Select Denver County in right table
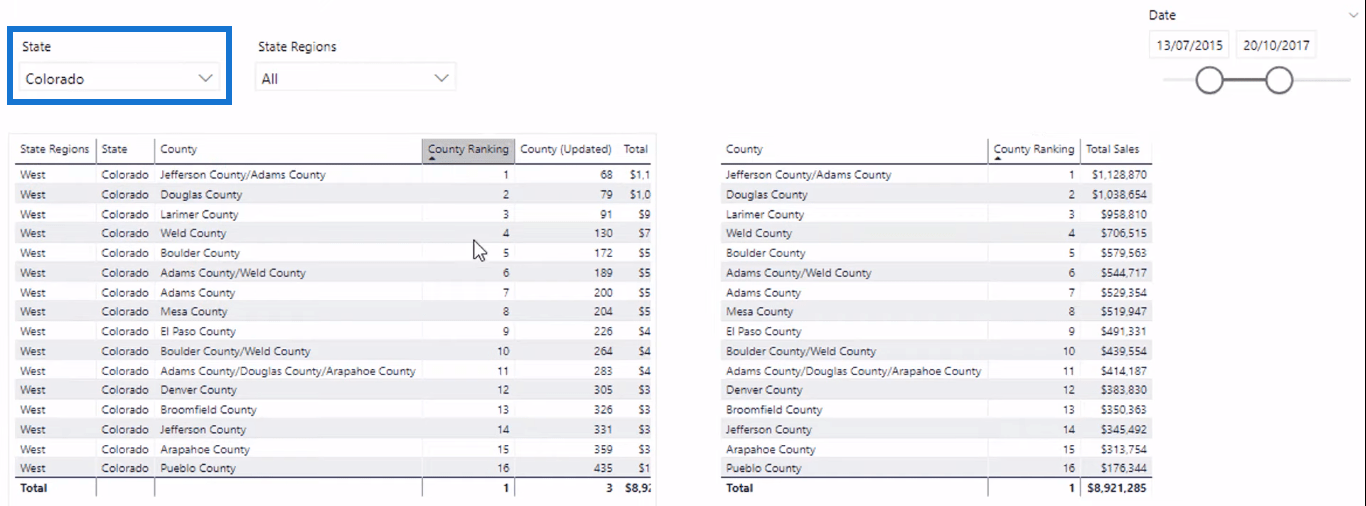Viewport: 1366px width, 506px height. click(763, 390)
